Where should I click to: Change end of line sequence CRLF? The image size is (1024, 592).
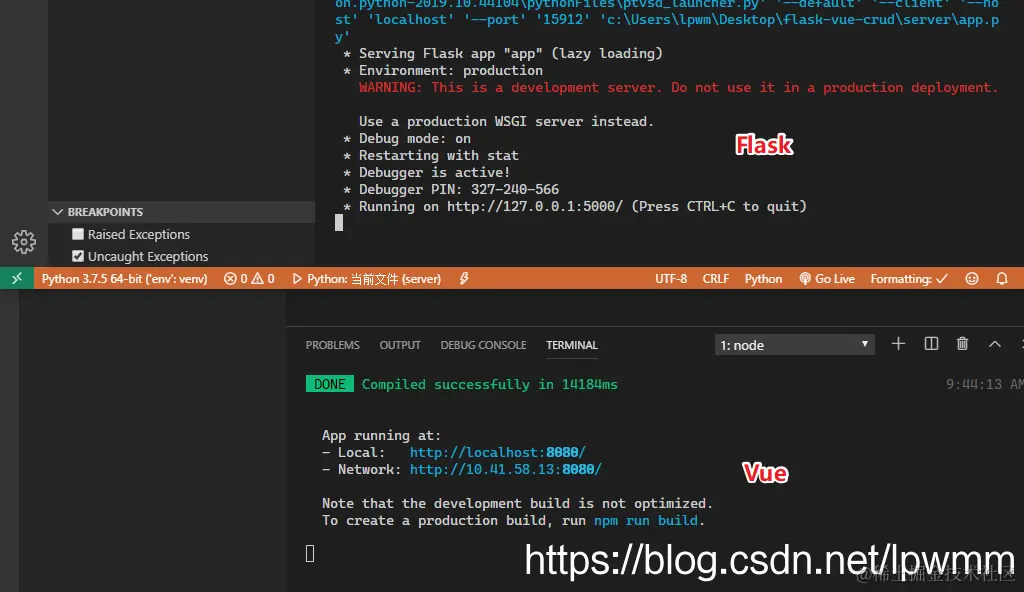tap(716, 278)
